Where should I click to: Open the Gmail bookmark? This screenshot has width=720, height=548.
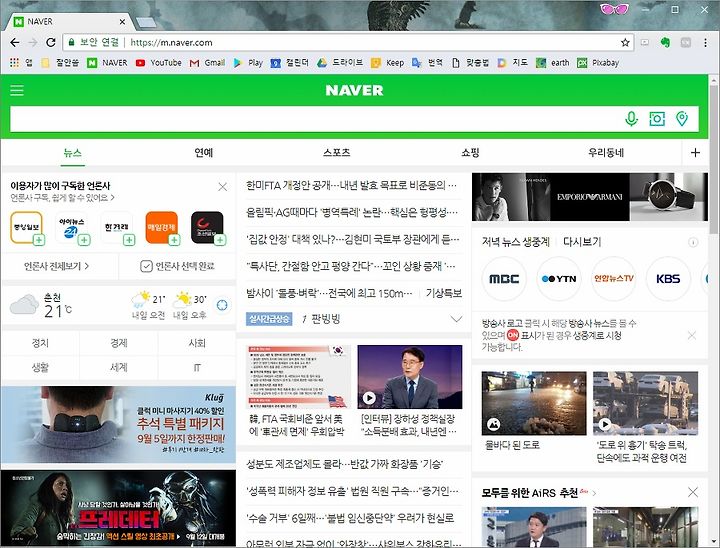[x=207, y=62]
